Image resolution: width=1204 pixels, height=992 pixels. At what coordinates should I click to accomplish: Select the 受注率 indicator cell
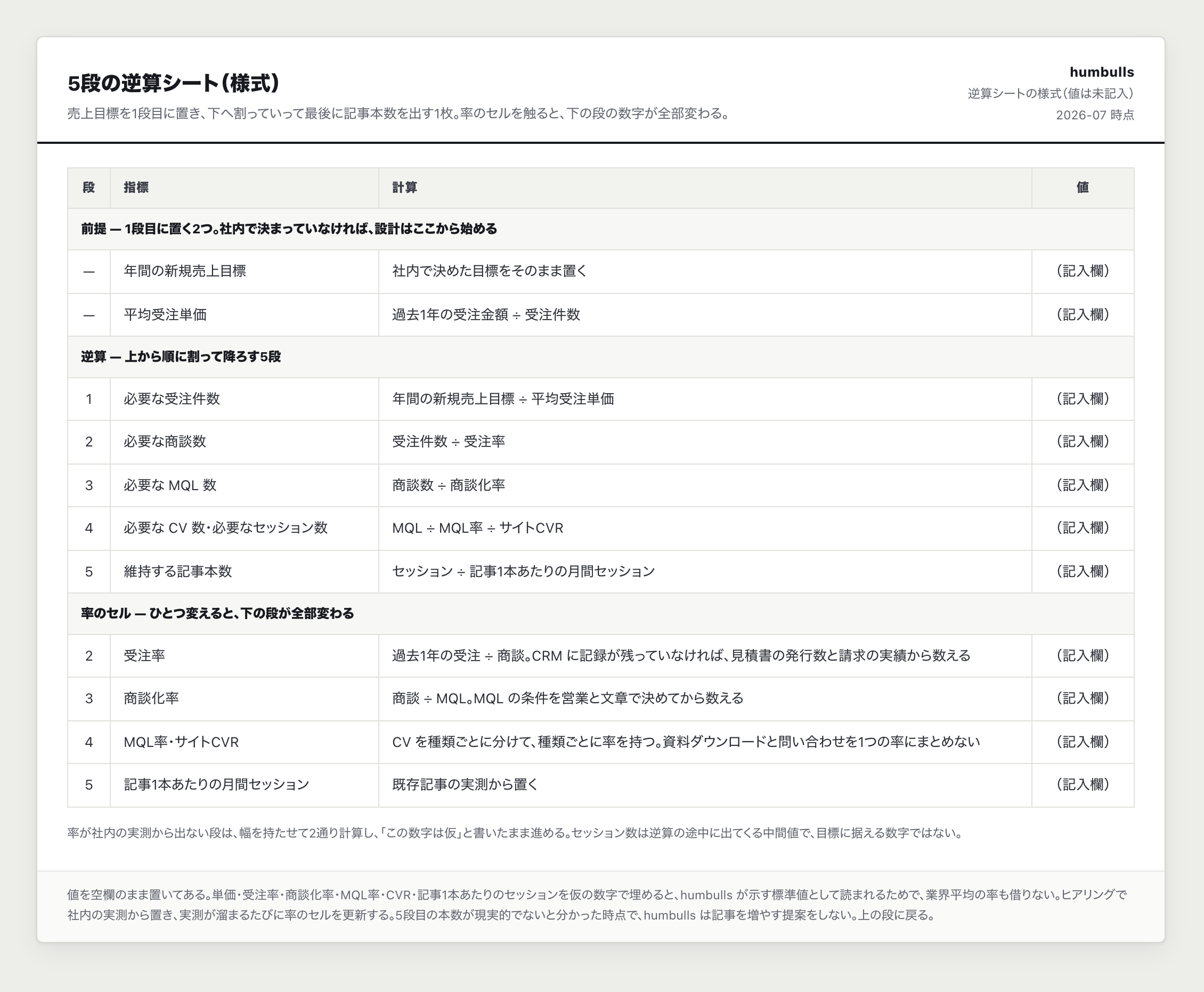(x=244, y=655)
